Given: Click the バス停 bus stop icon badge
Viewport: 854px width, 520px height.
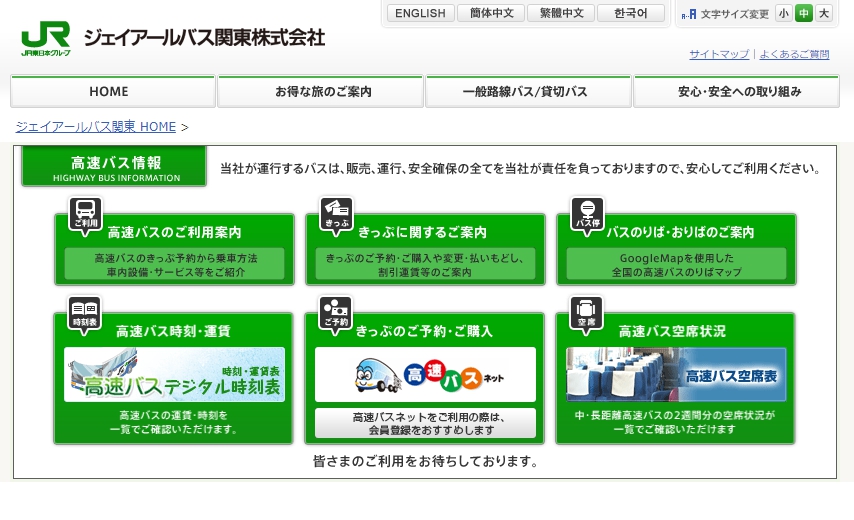Looking at the screenshot, I should [x=587, y=215].
